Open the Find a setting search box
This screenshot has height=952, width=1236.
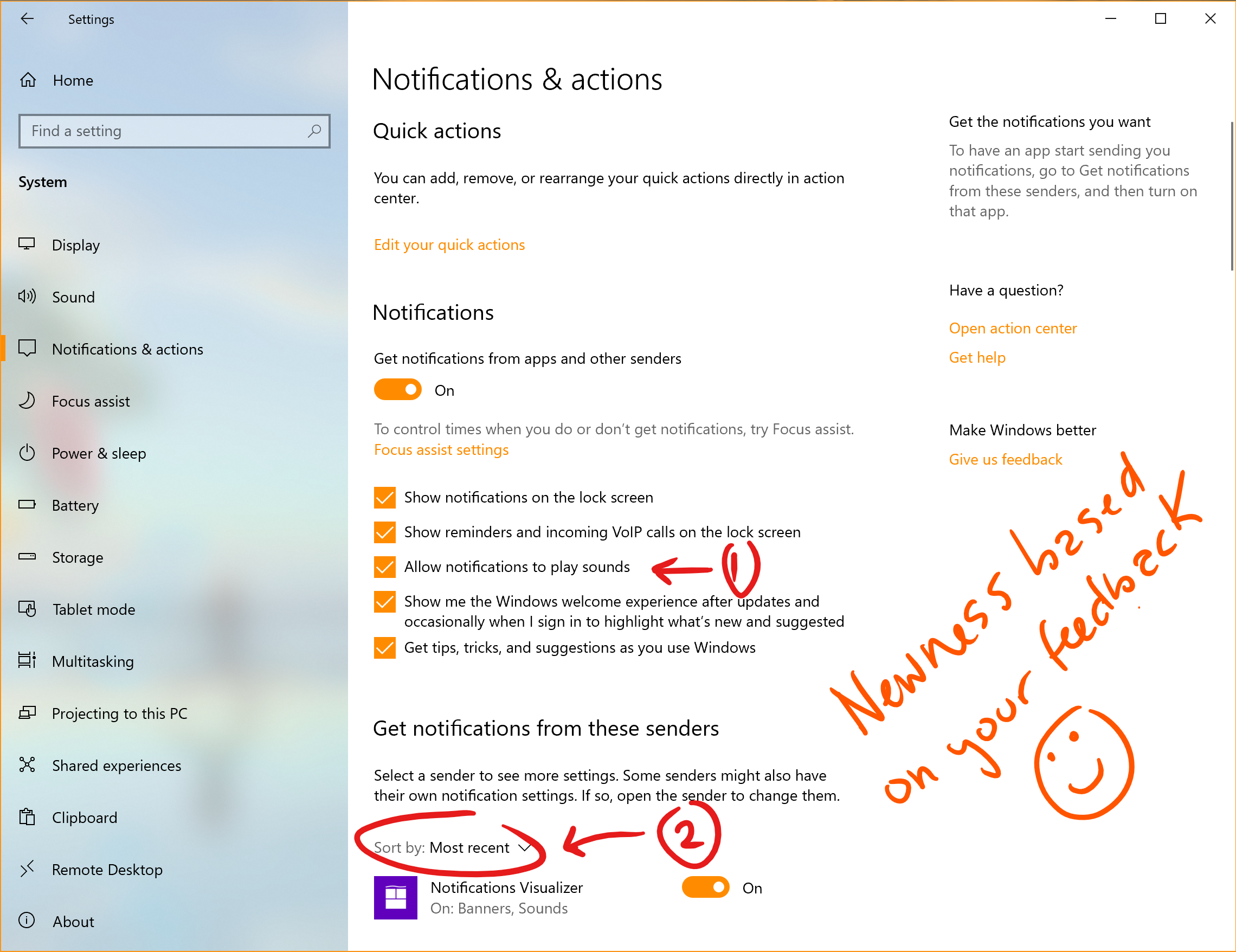174,130
